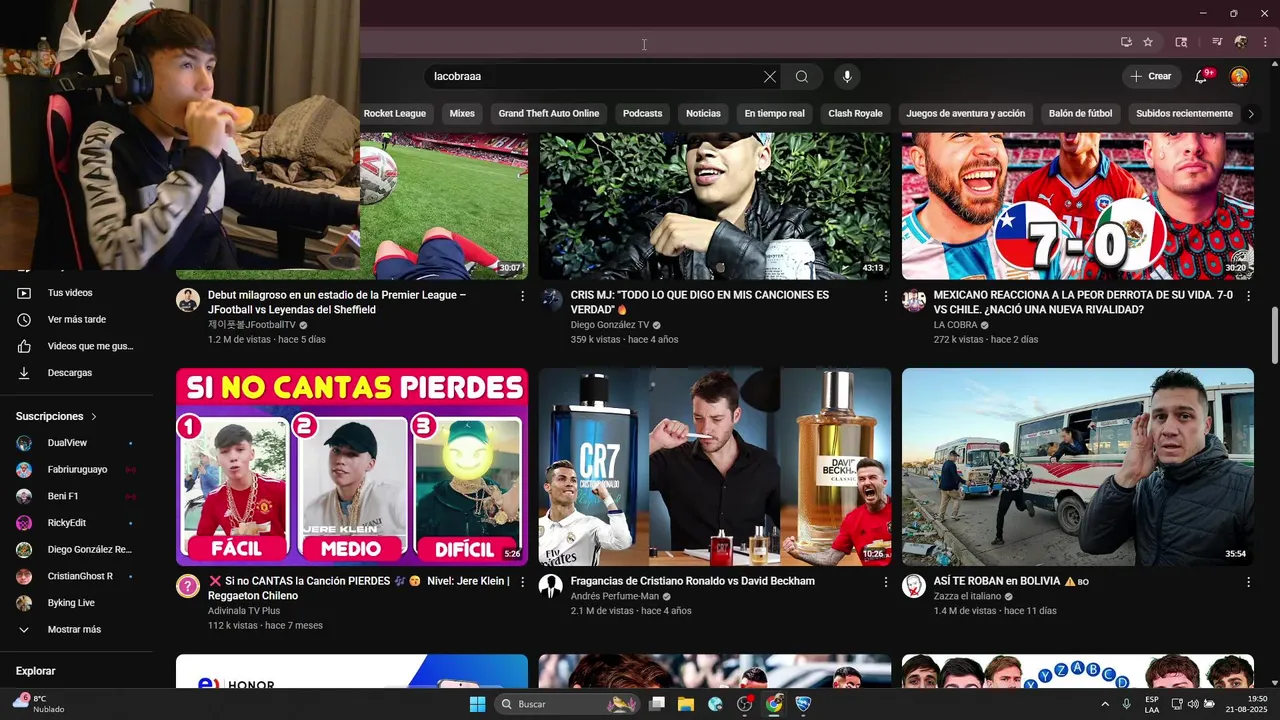Click the Windows taskbar Buscar box
Image resolution: width=1280 pixels, height=720 pixels.
pos(568,704)
